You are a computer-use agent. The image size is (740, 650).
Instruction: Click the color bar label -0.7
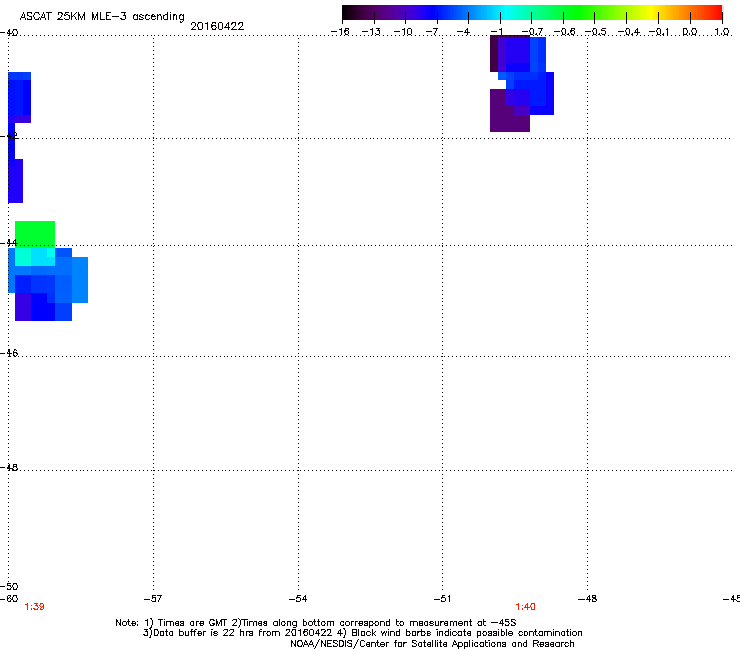pyautogui.click(x=532, y=32)
